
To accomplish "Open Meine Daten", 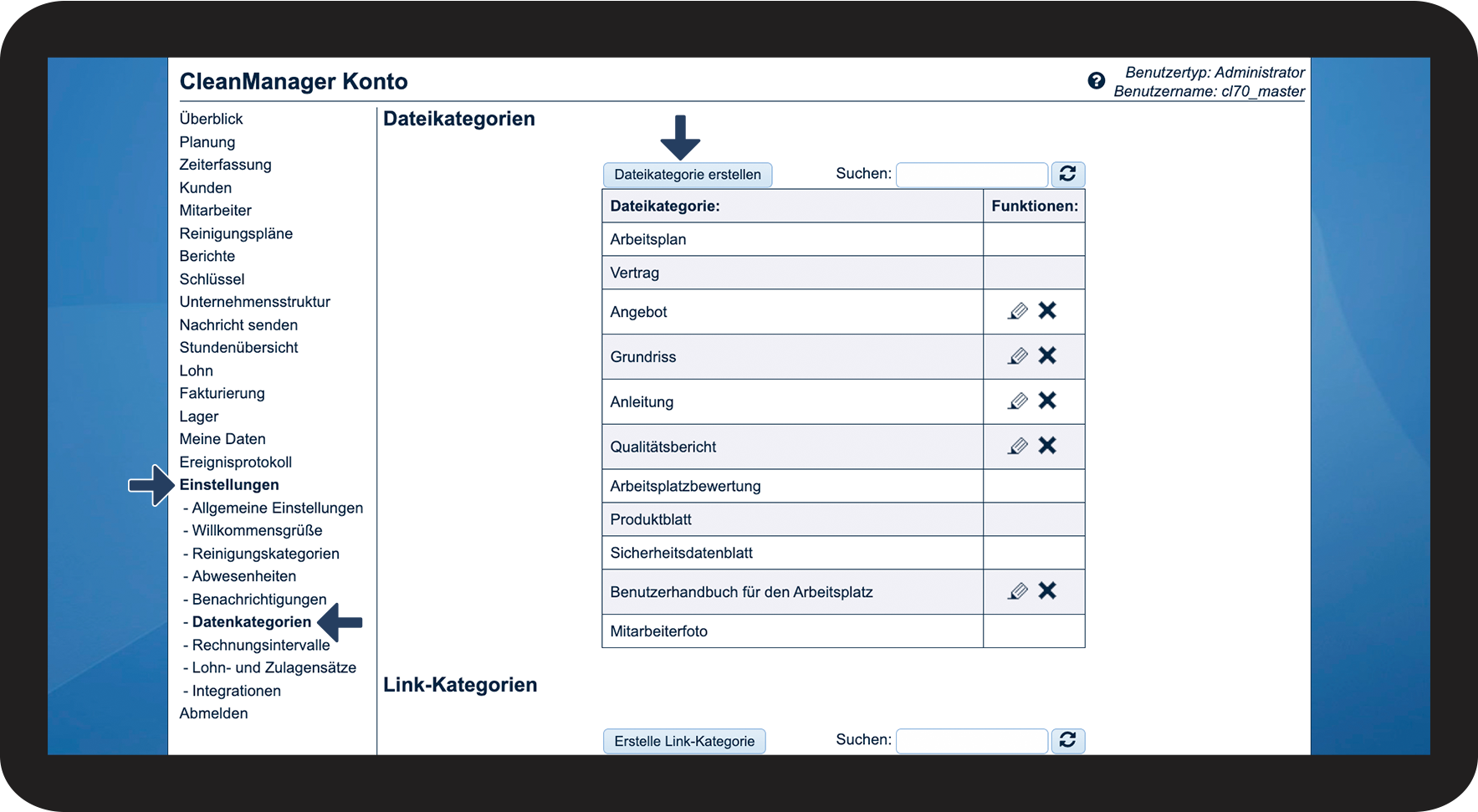I will point(222,439).
